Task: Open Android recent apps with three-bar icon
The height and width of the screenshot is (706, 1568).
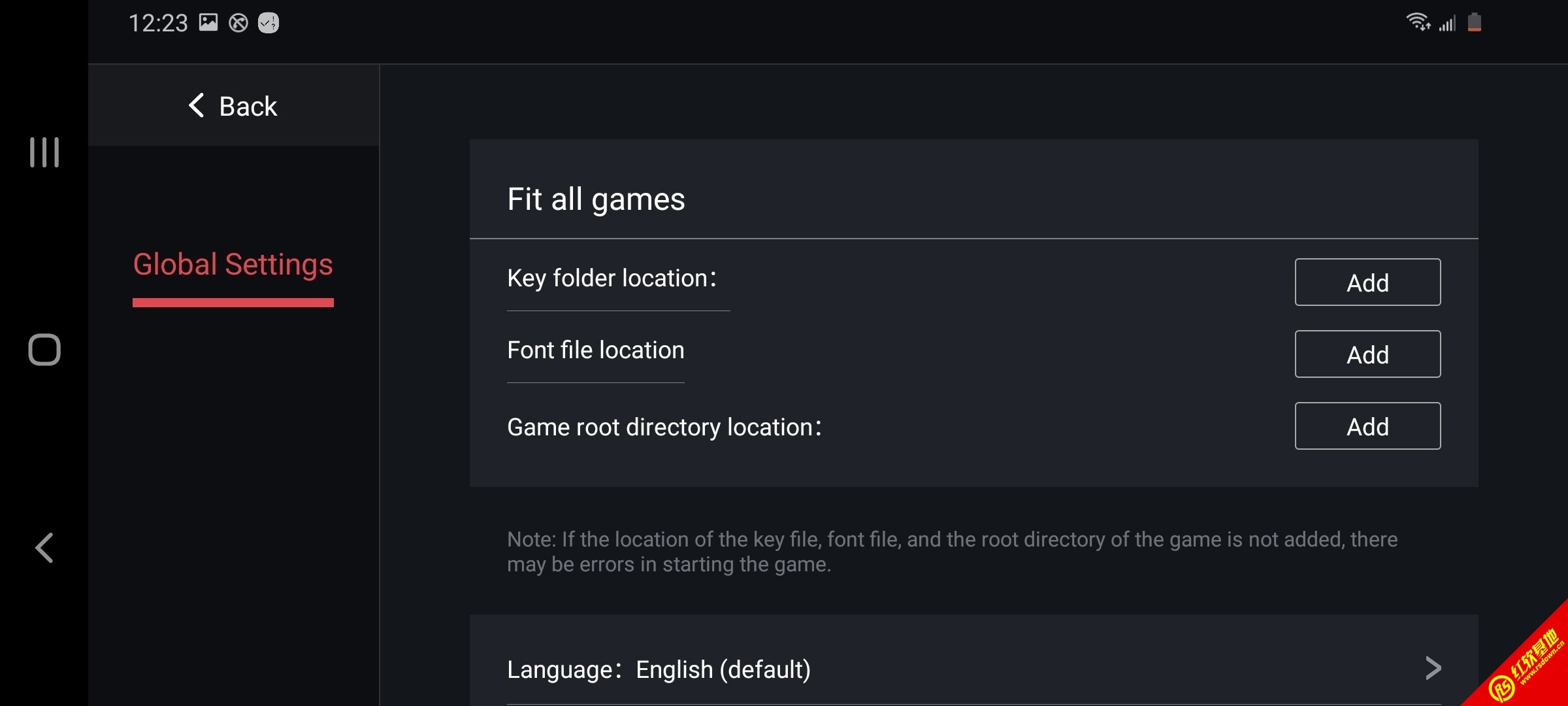Action: 44,152
